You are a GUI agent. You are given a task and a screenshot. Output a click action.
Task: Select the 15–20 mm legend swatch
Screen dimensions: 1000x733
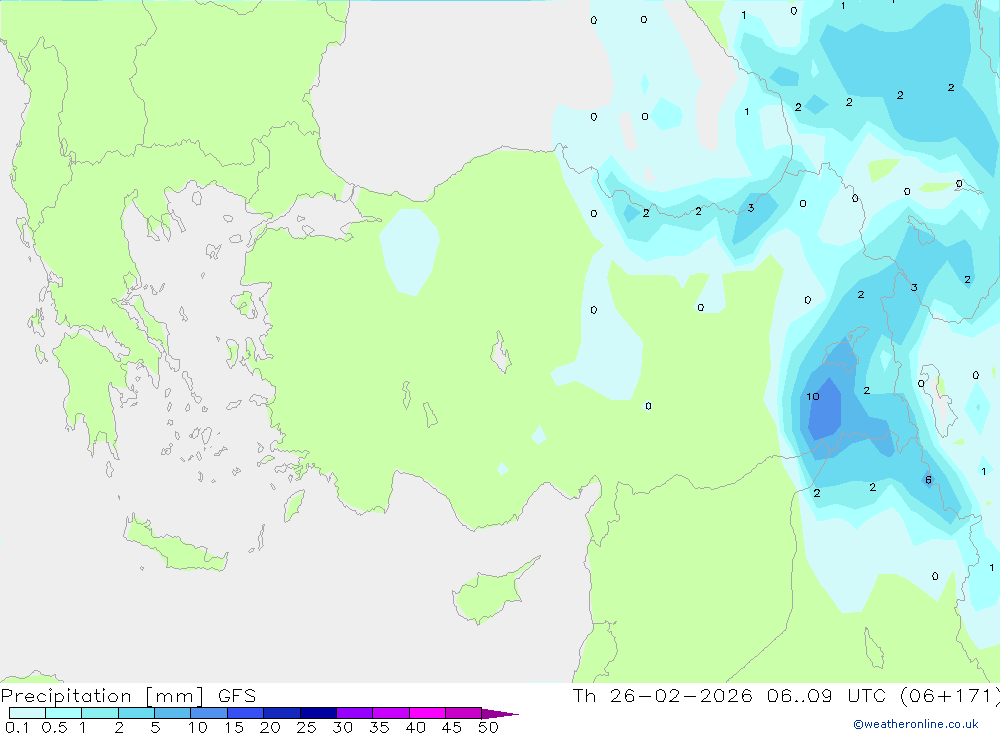246,713
